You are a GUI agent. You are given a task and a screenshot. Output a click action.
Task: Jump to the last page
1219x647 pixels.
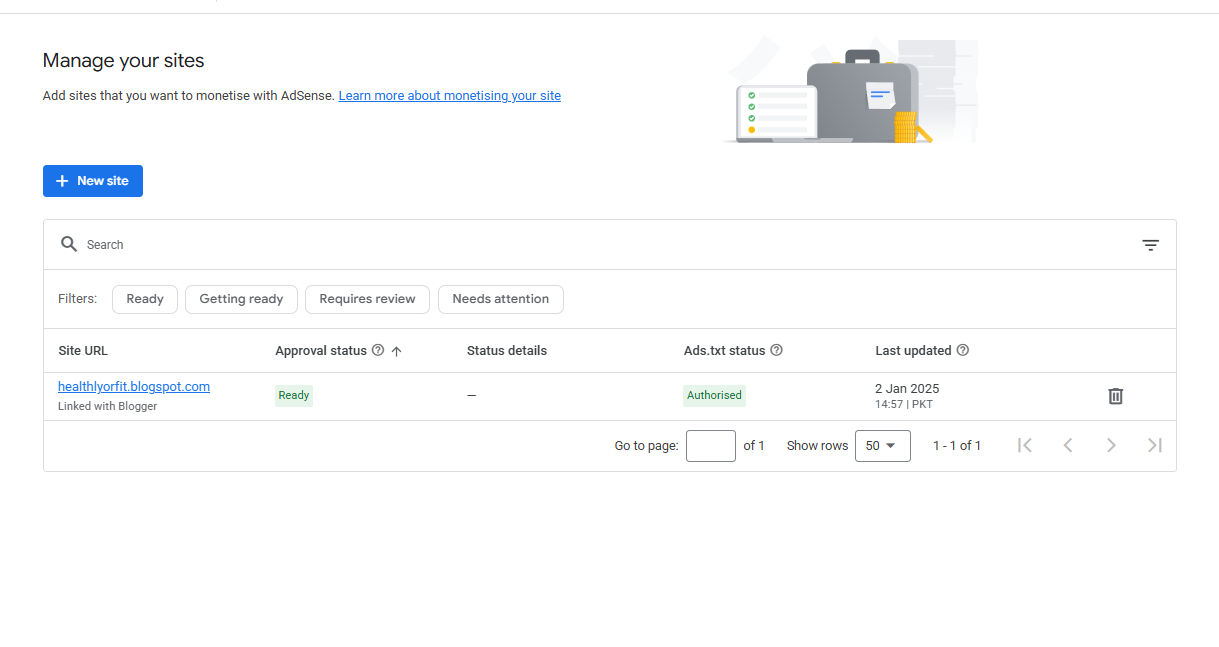point(1155,446)
